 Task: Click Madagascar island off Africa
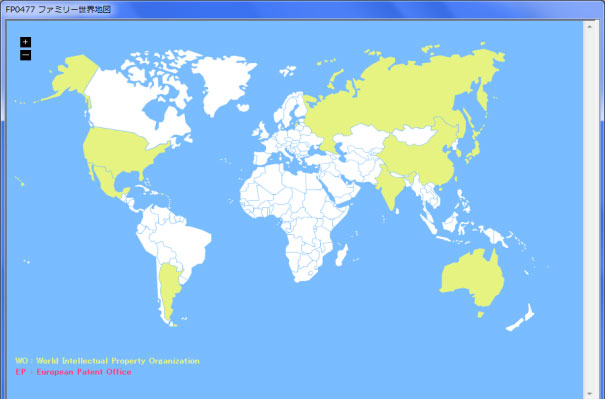(342, 255)
